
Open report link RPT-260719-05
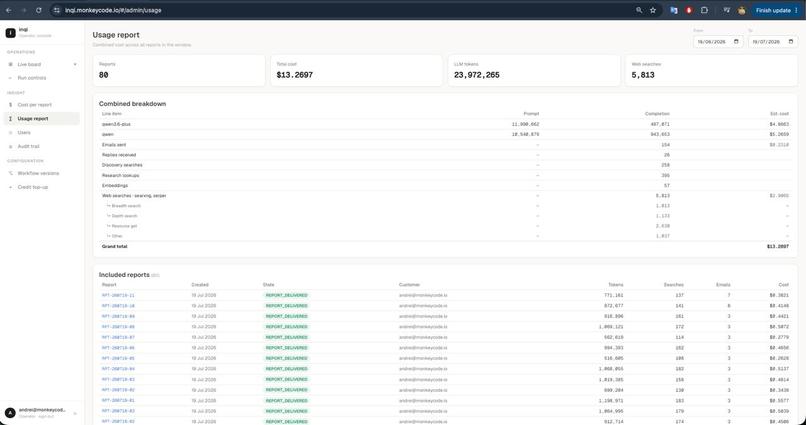coord(118,359)
